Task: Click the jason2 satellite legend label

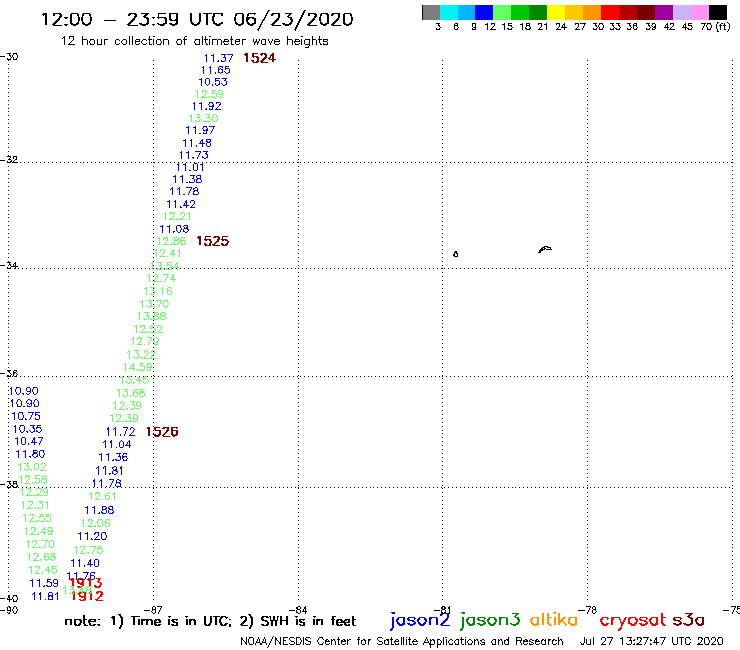Action: click(420, 620)
